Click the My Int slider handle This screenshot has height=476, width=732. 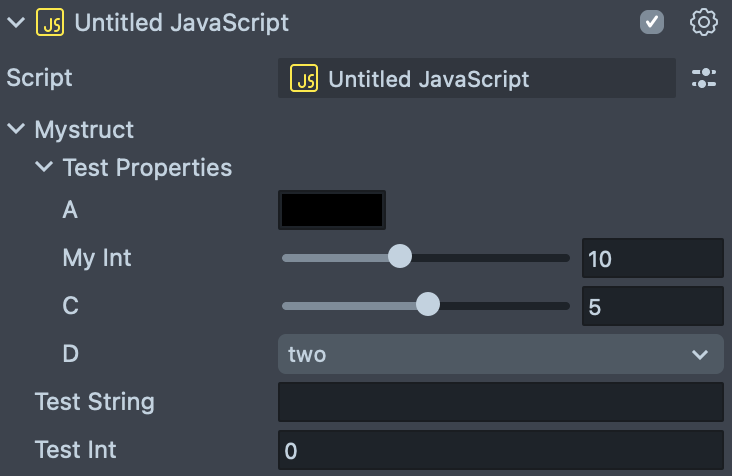click(399, 257)
